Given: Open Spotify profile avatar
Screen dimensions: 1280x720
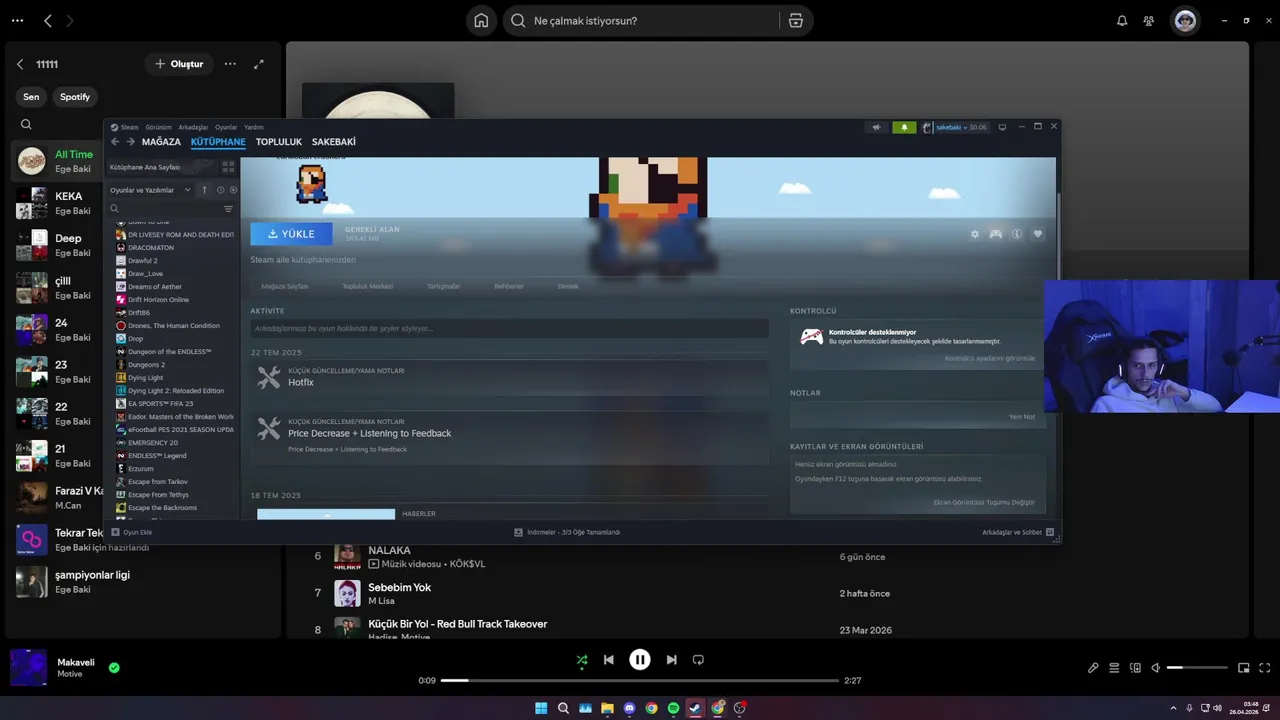Looking at the screenshot, I should [1185, 21].
